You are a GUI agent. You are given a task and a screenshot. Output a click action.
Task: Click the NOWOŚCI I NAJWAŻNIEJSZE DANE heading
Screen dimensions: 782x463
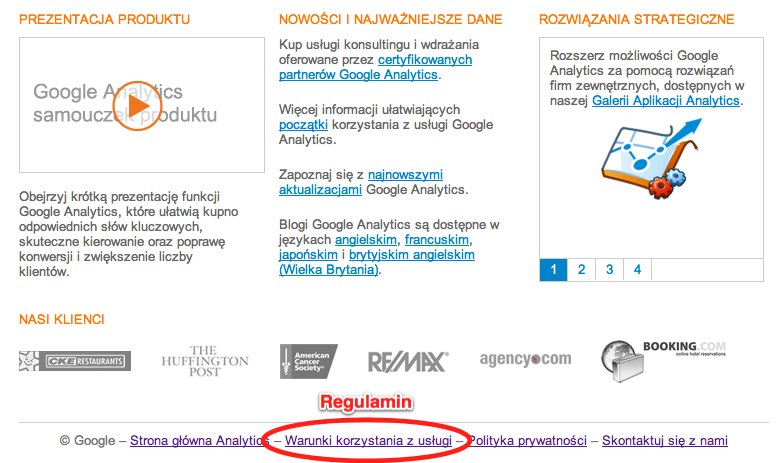(x=391, y=19)
